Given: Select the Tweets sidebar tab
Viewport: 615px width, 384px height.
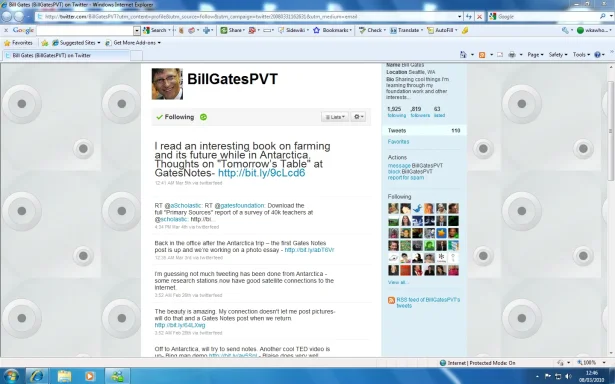Looking at the screenshot, I should 424,131.
